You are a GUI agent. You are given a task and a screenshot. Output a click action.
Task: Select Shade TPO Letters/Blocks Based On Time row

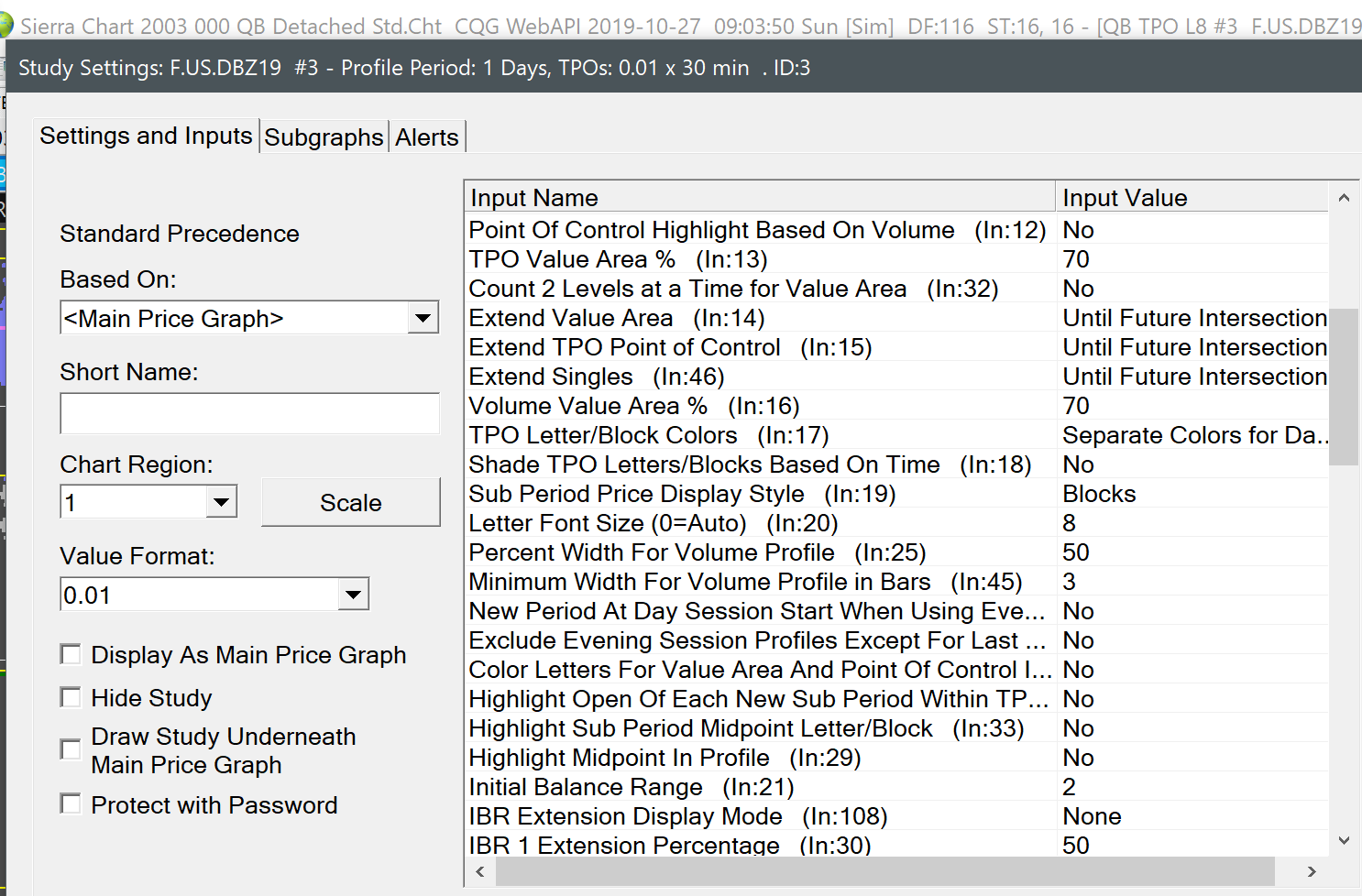[896, 464]
